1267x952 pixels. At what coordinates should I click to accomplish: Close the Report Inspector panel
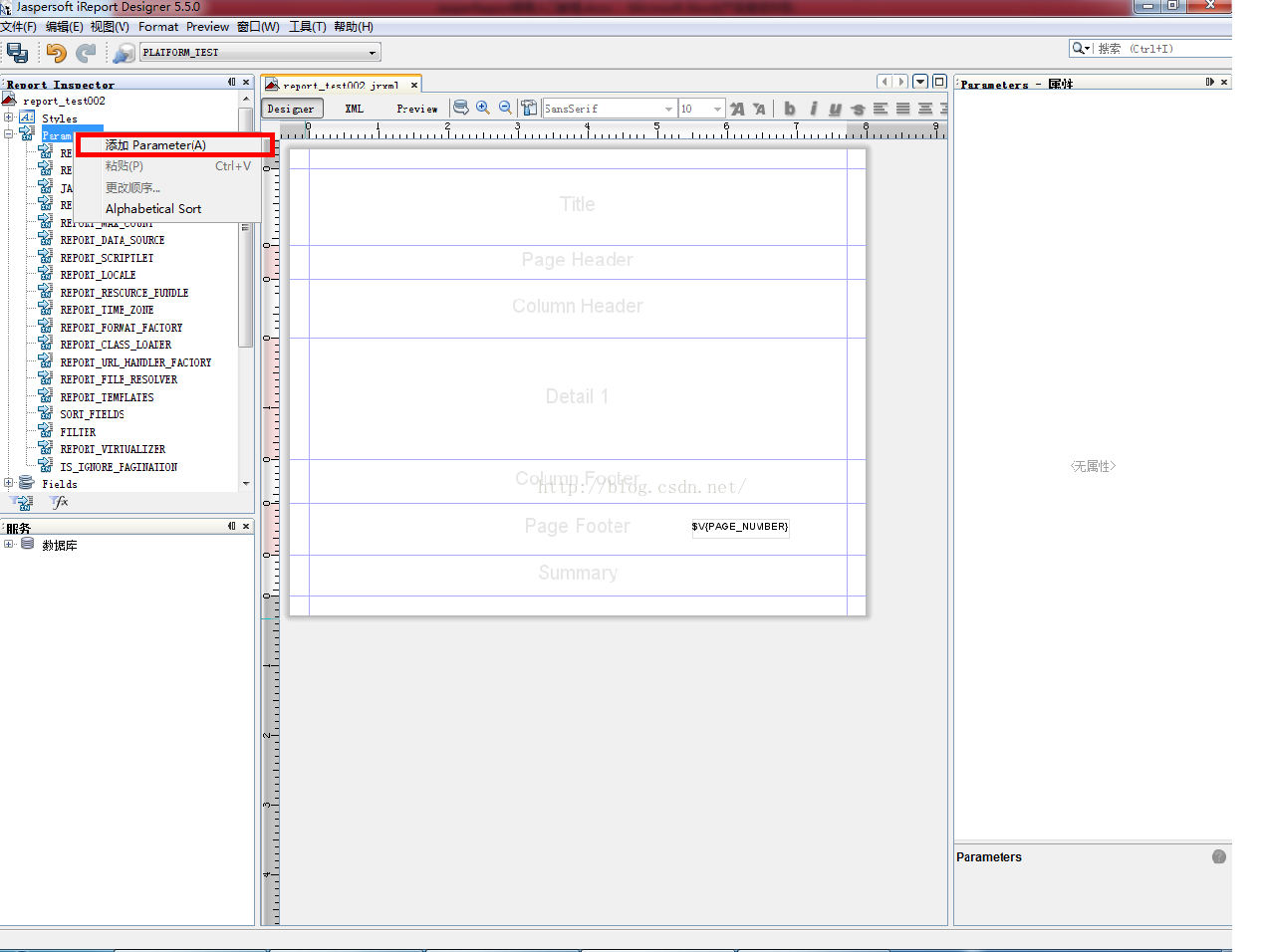coord(246,83)
